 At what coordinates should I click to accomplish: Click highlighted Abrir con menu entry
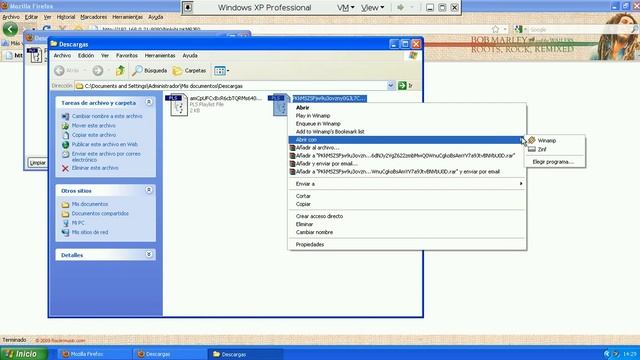pyautogui.click(x=407, y=140)
